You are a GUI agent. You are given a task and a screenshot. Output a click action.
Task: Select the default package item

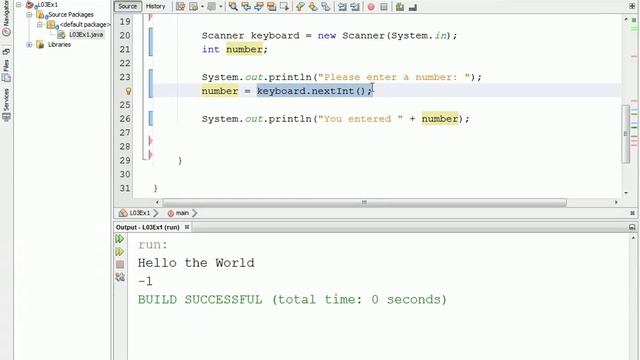[x=85, y=24]
